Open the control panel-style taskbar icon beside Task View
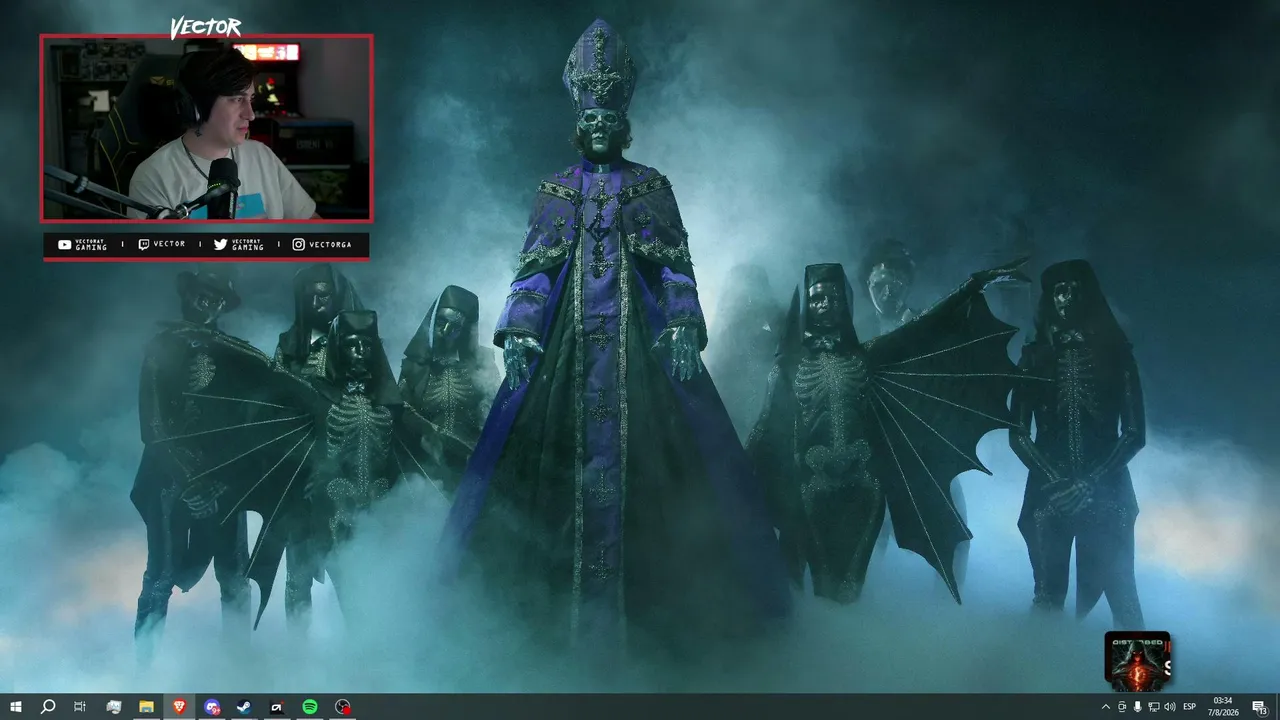This screenshot has height=720, width=1280. 113,707
